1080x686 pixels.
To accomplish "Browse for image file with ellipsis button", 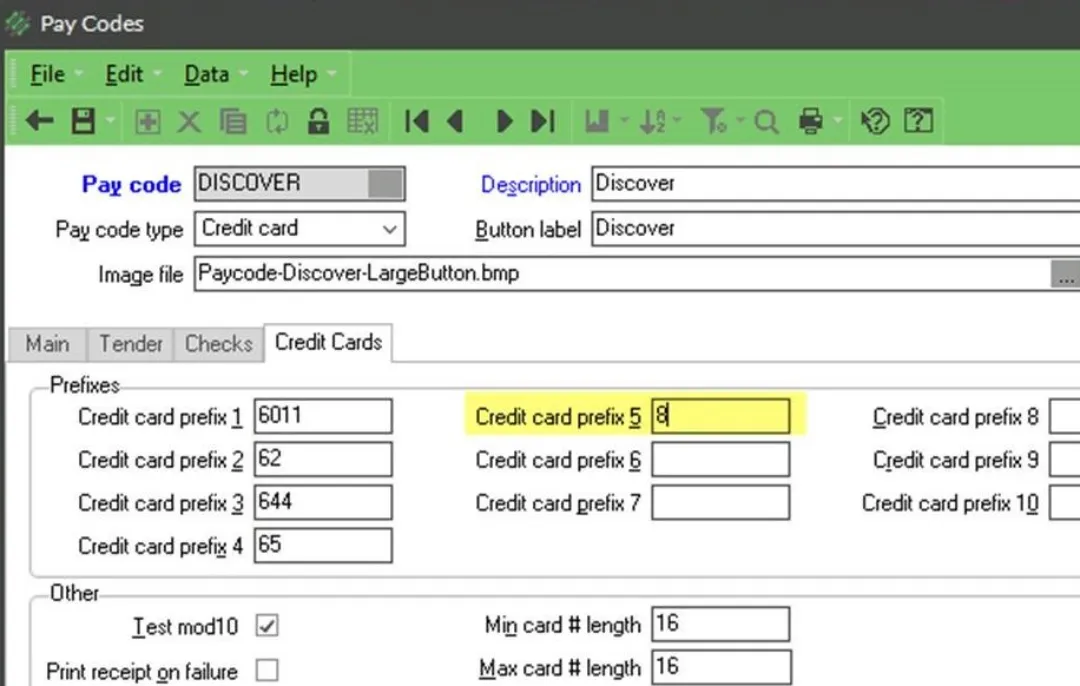I will click(x=1066, y=275).
